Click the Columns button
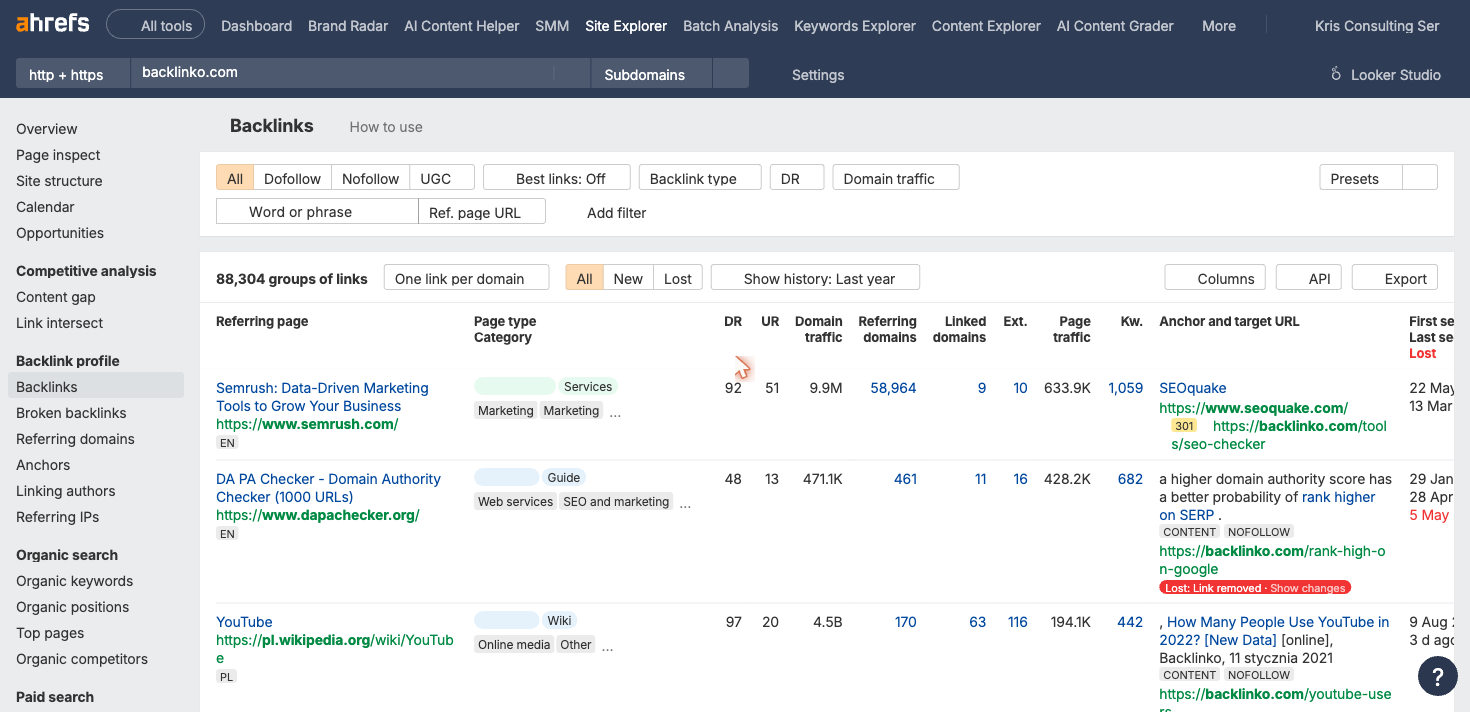Screen dimensions: 1470x712 tap(1216, 278)
